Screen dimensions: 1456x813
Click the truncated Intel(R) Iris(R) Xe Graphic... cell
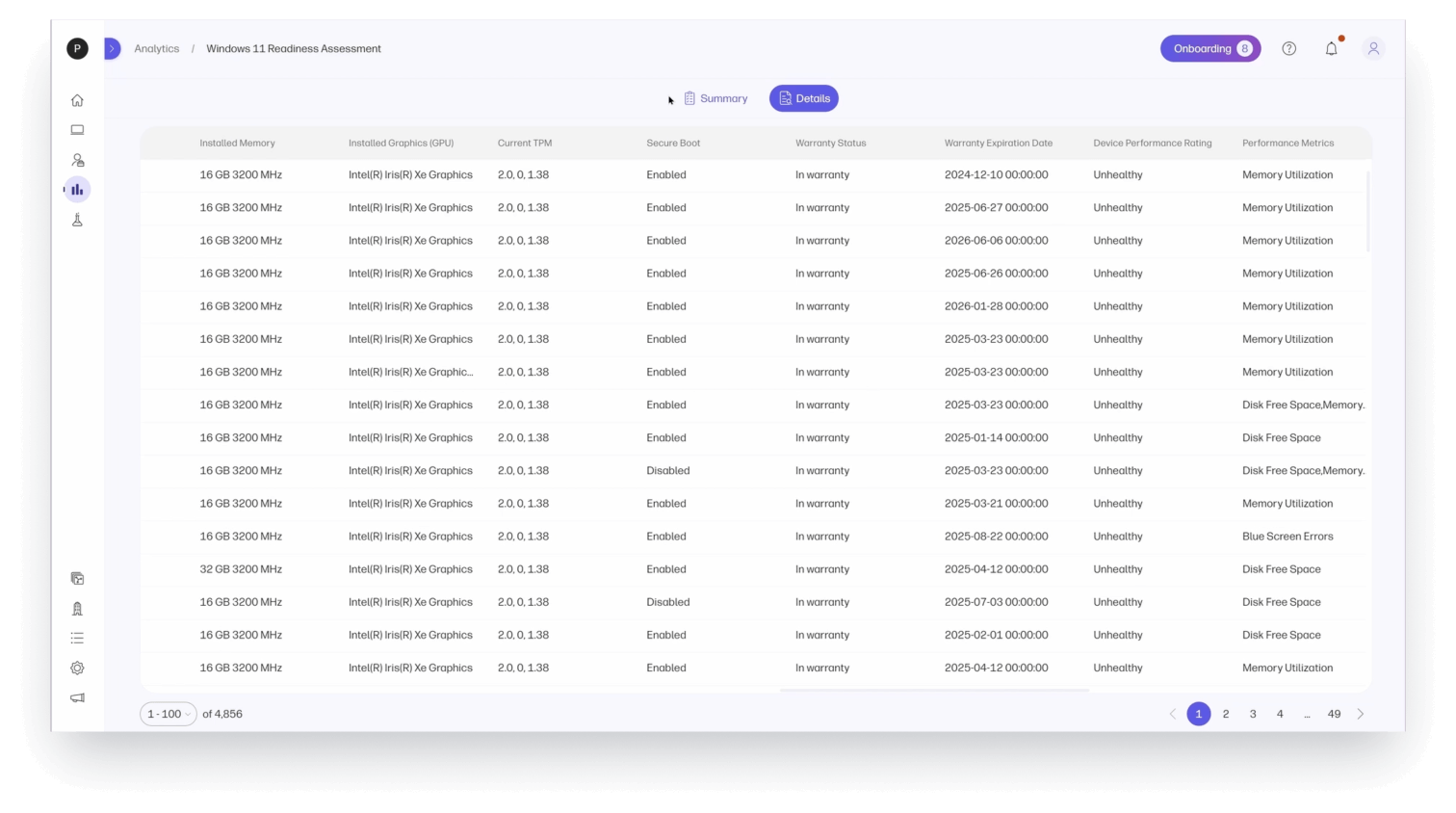click(411, 372)
